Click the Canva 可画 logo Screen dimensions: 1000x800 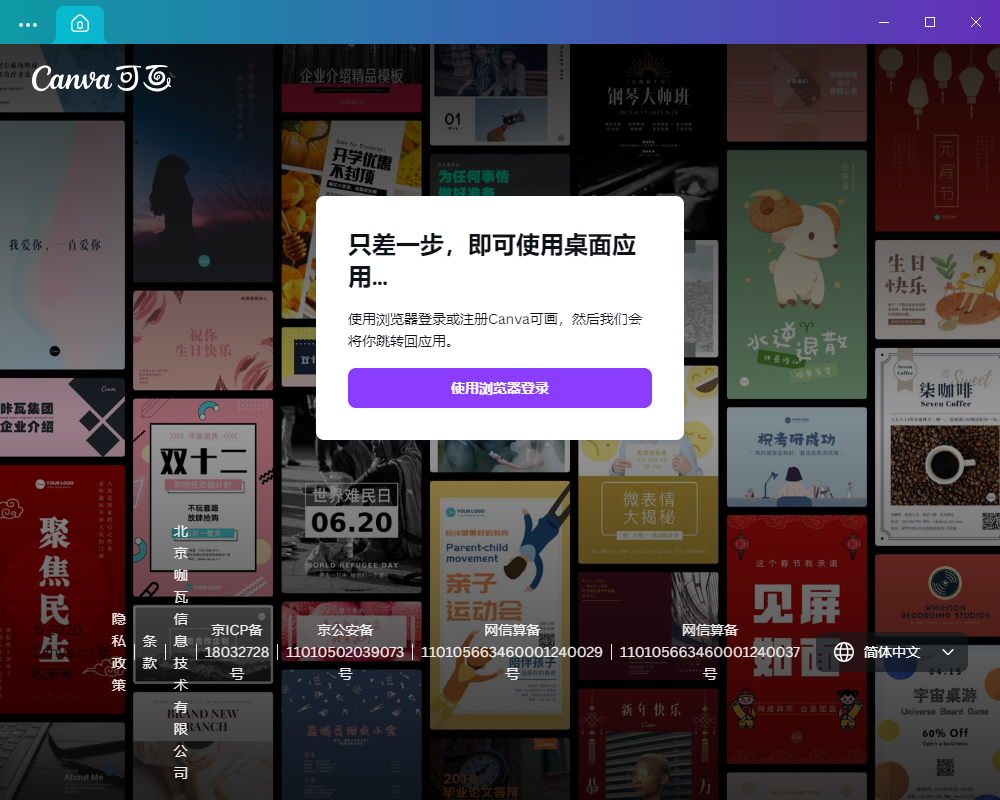tap(101, 78)
